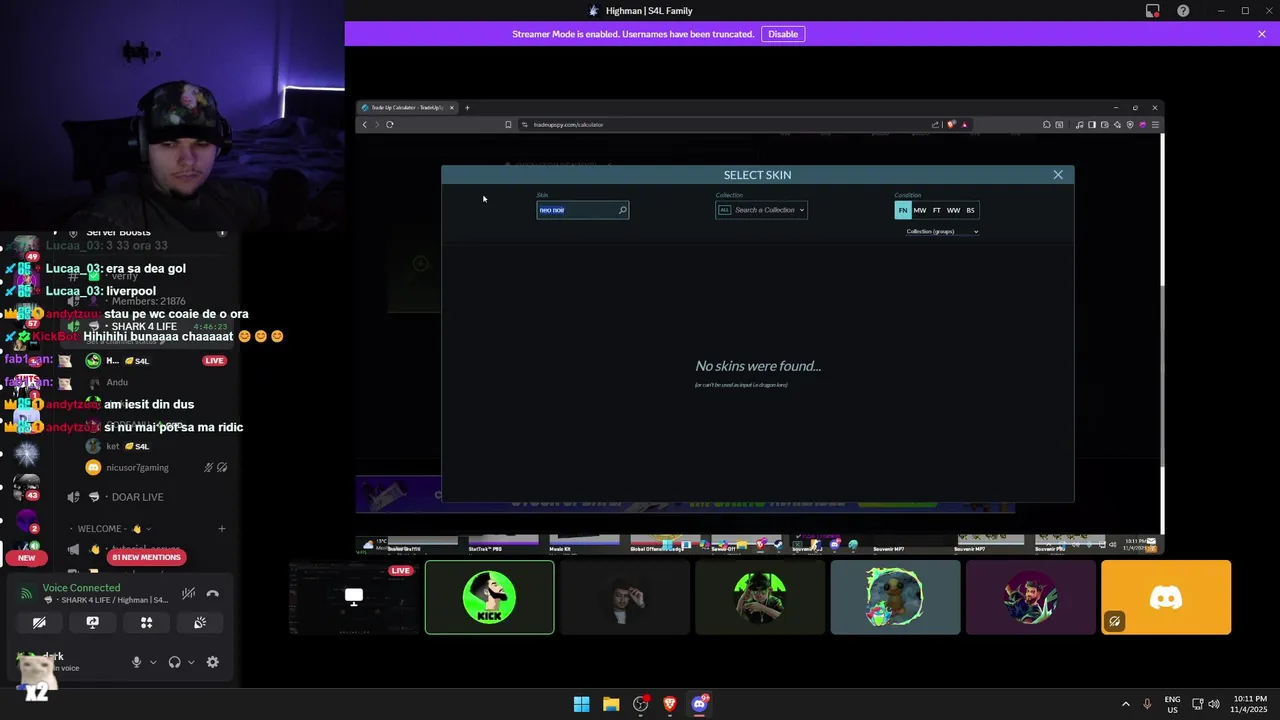Open Windows Start menu
The height and width of the screenshot is (720, 1280).
click(581, 704)
